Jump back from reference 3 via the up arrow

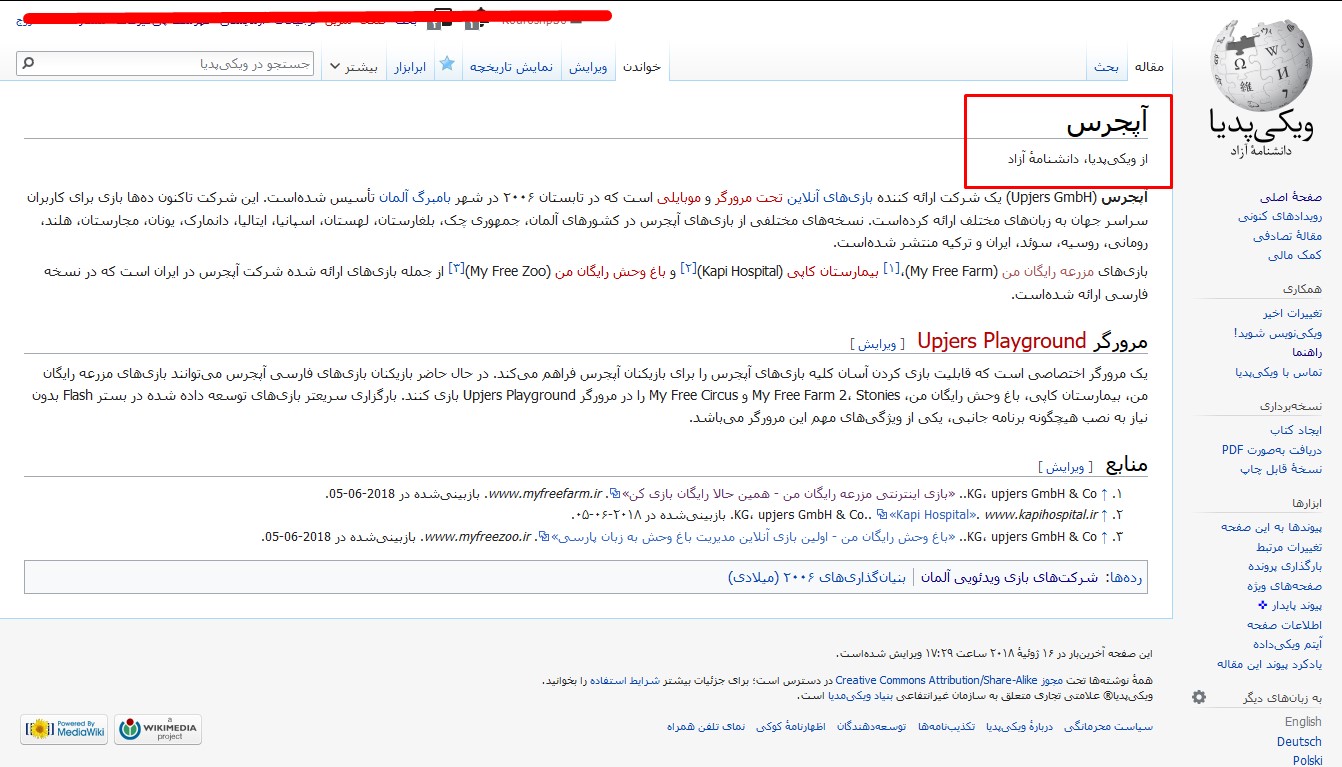[x=1104, y=537]
